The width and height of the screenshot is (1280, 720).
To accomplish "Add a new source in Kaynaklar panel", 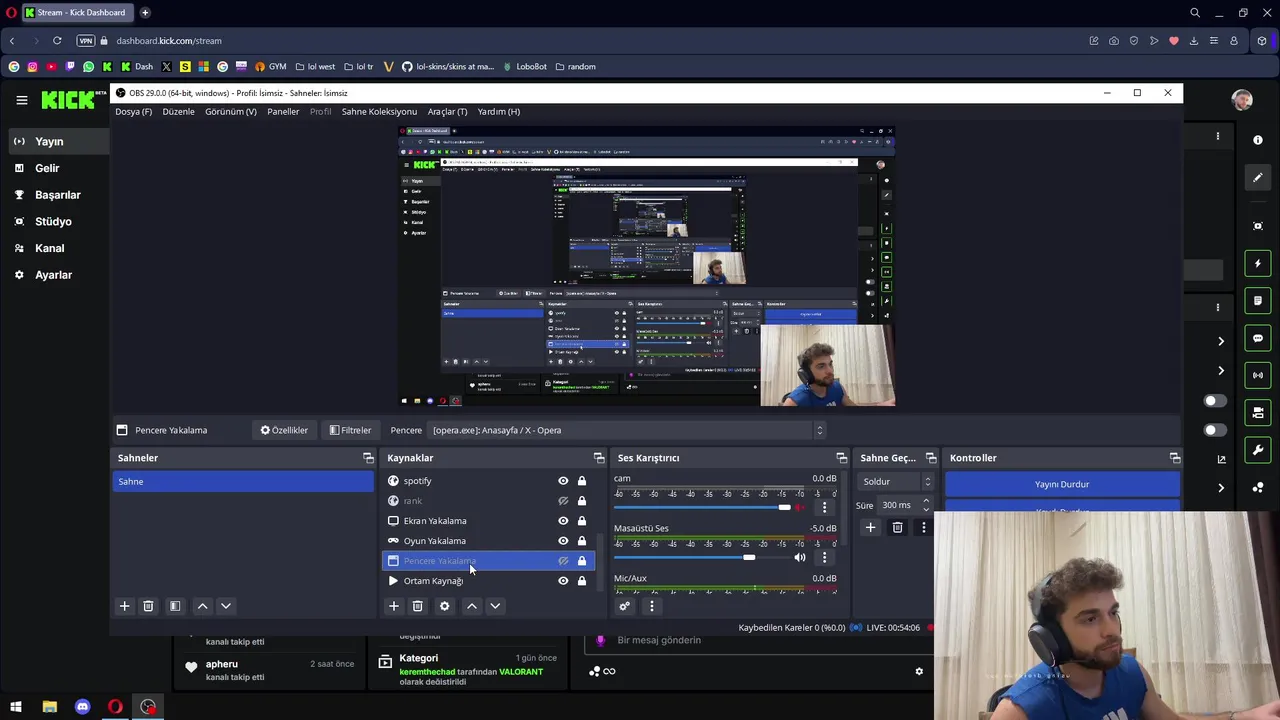I will pos(393,606).
